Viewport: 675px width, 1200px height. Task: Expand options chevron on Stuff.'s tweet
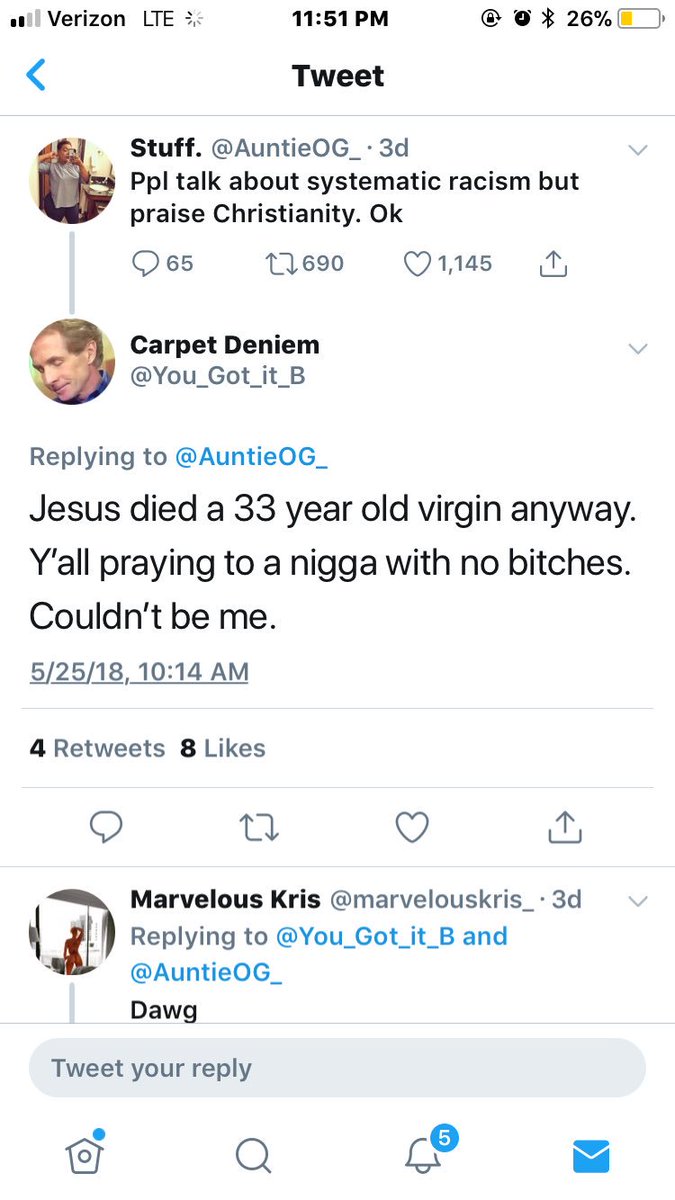pos(637,150)
